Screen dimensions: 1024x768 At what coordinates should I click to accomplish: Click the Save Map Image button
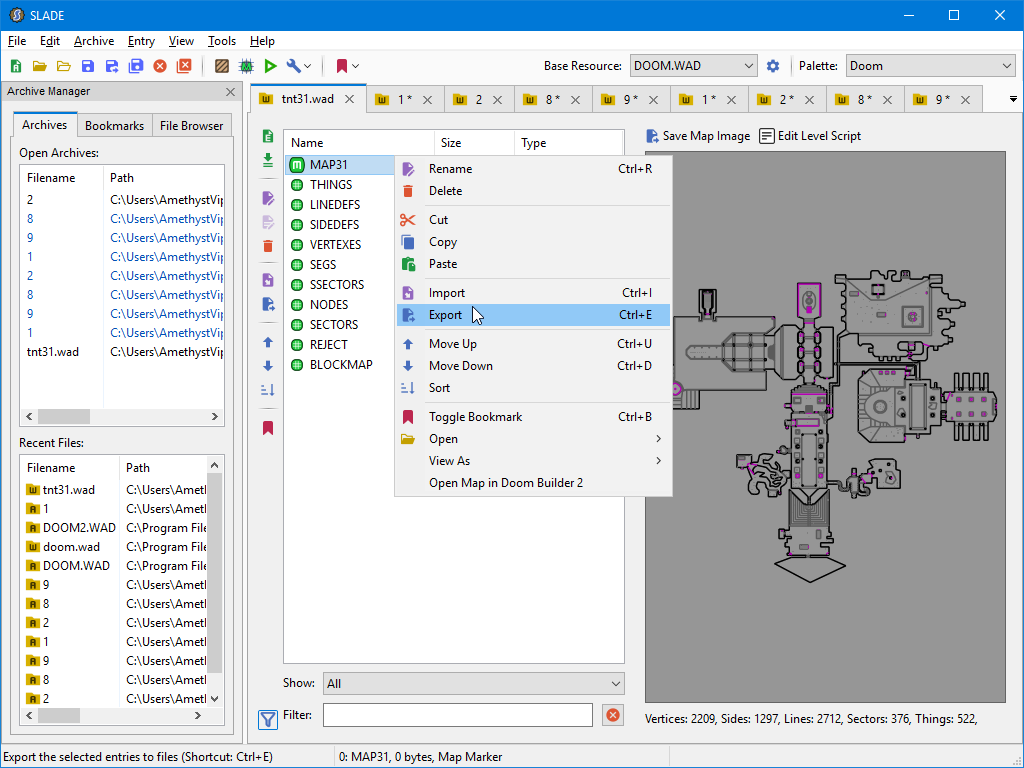pos(698,136)
